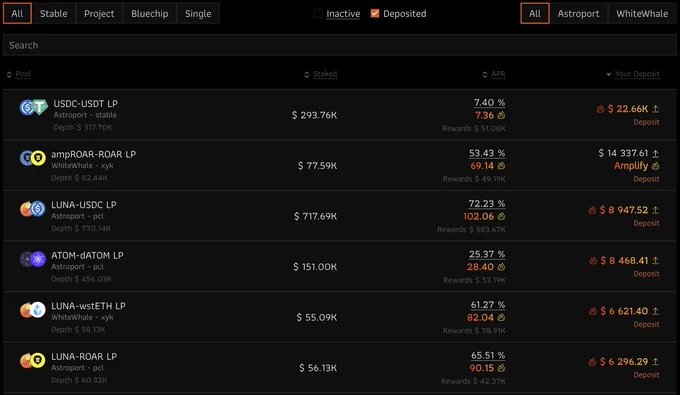Image resolution: width=680 pixels, height=395 pixels.
Task: Filter pools by WhiteWhale
Action: (x=642, y=13)
